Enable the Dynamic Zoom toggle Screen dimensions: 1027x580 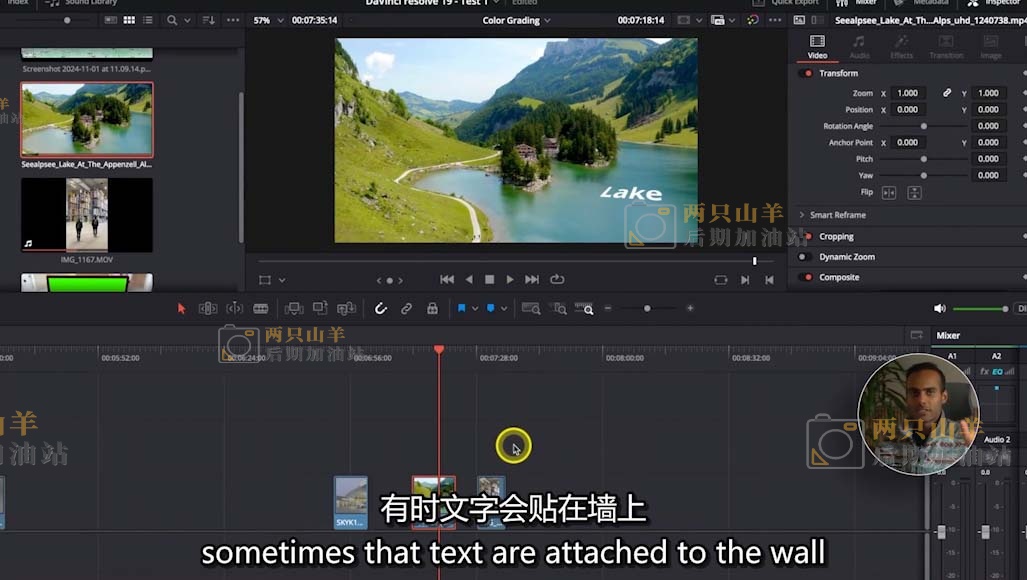pos(802,257)
